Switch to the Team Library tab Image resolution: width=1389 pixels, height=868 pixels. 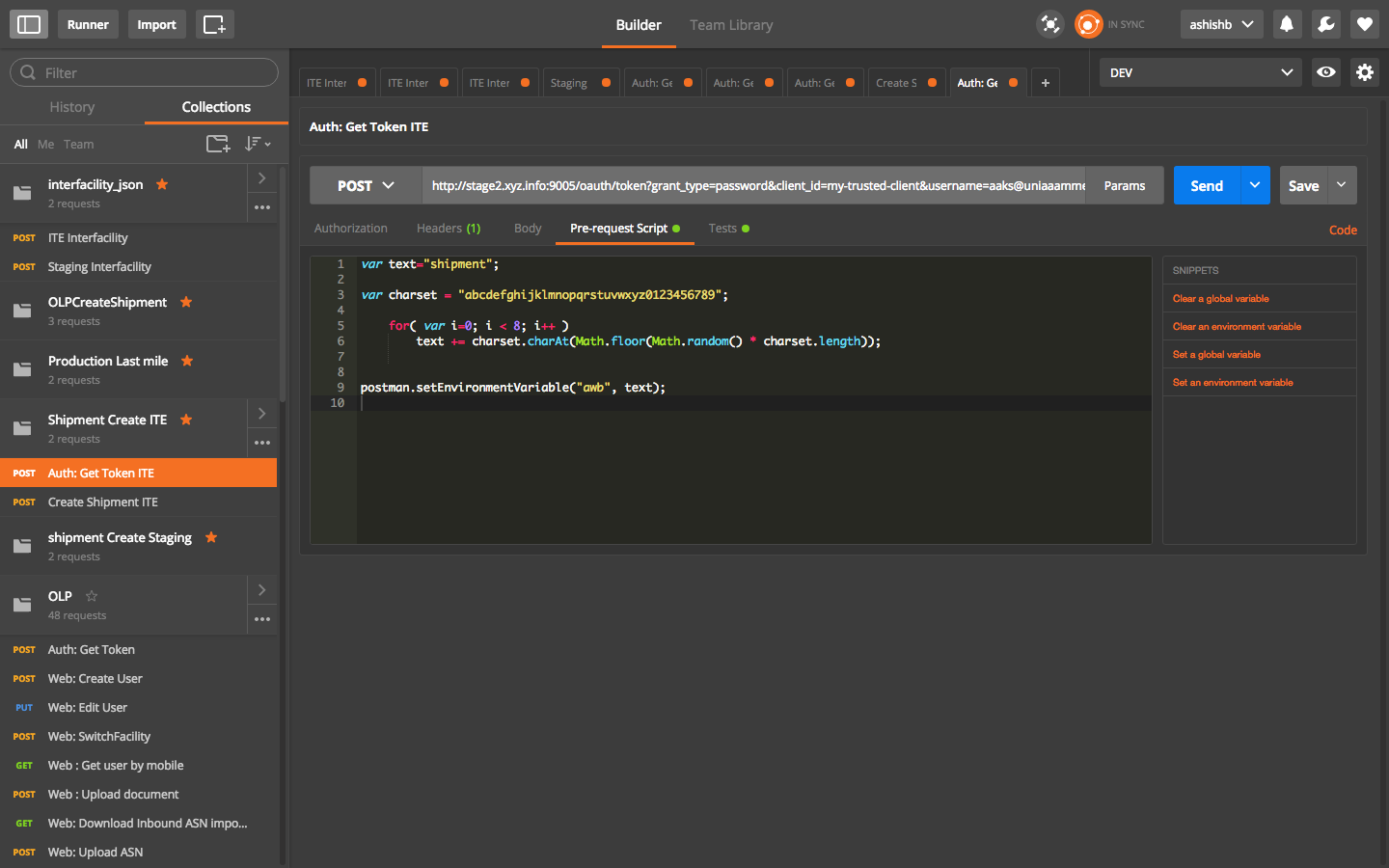pos(731,25)
